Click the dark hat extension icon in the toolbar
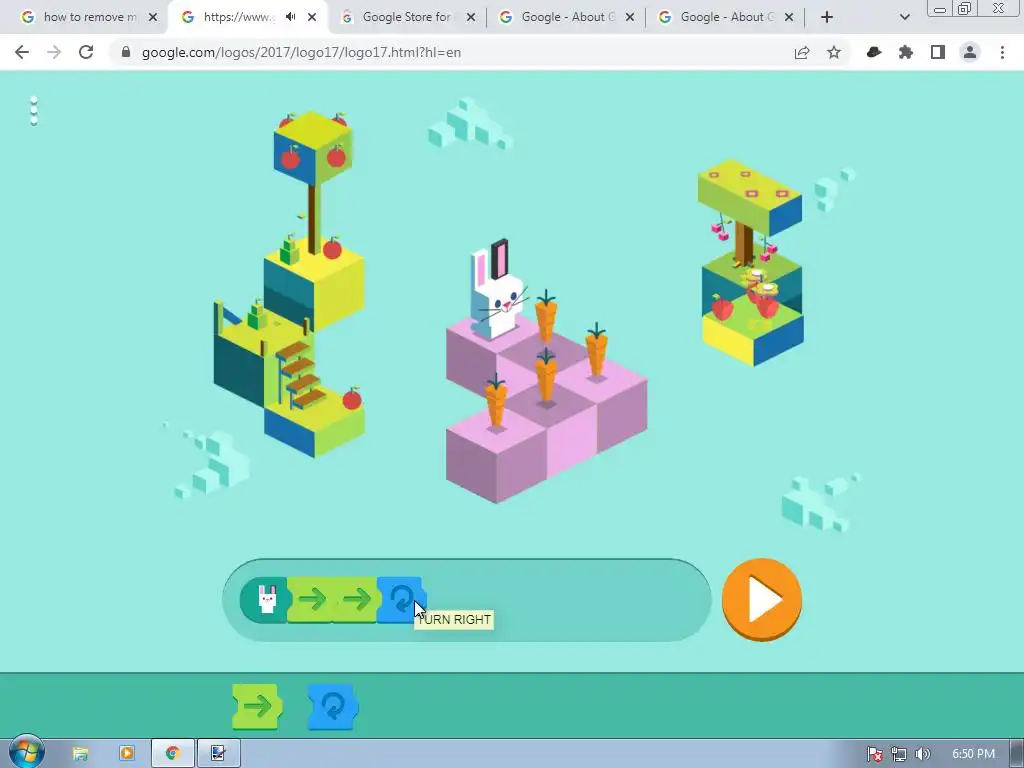This screenshot has width=1024, height=768. (x=874, y=52)
